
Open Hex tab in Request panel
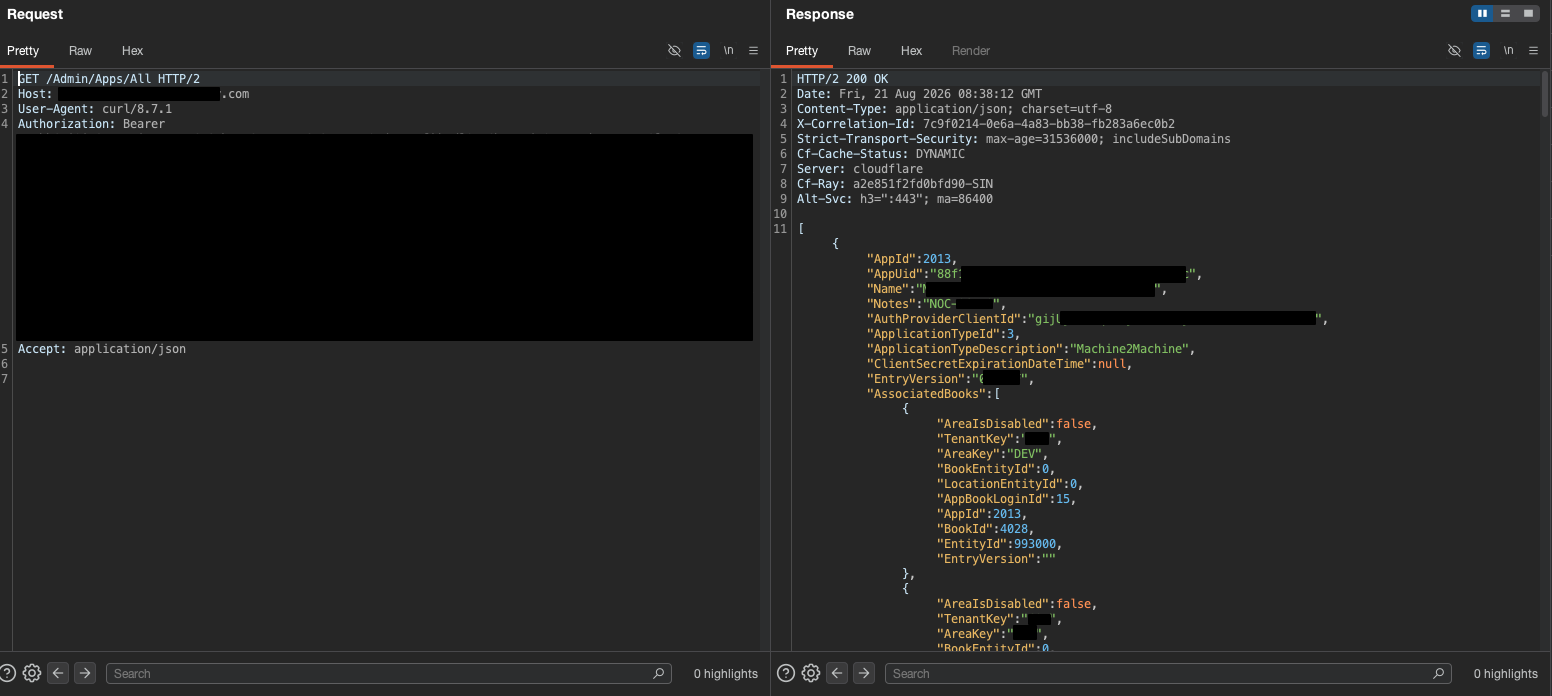(x=133, y=50)
